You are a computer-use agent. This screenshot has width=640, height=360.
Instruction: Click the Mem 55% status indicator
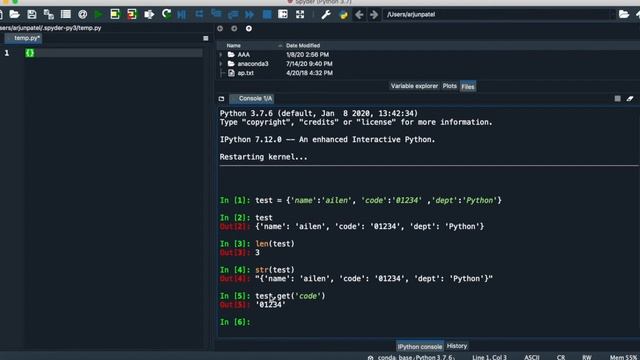tap(624, 357)
